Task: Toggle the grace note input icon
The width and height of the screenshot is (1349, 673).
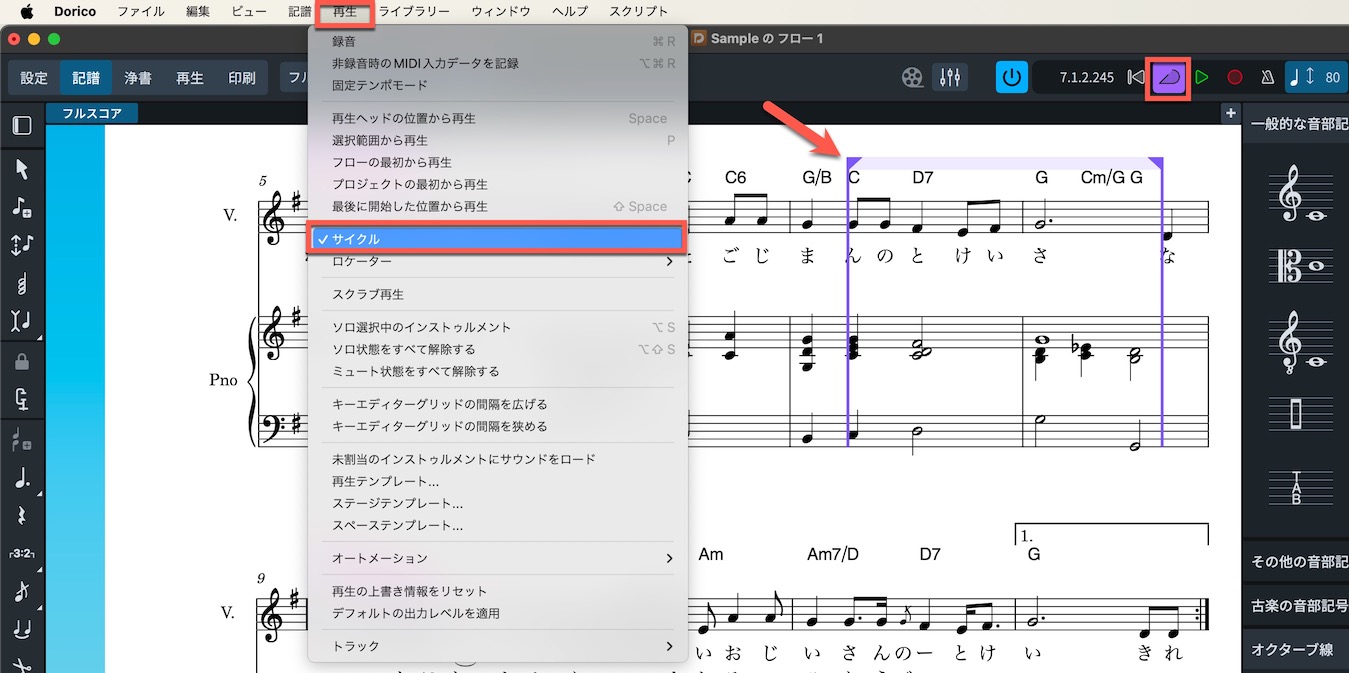Action: click(x=22, y=591)
